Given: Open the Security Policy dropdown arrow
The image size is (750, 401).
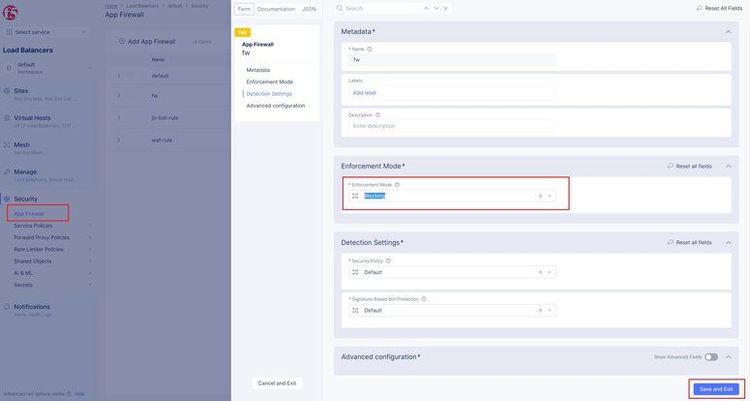Looking at the screenshot, I should 550,272.
